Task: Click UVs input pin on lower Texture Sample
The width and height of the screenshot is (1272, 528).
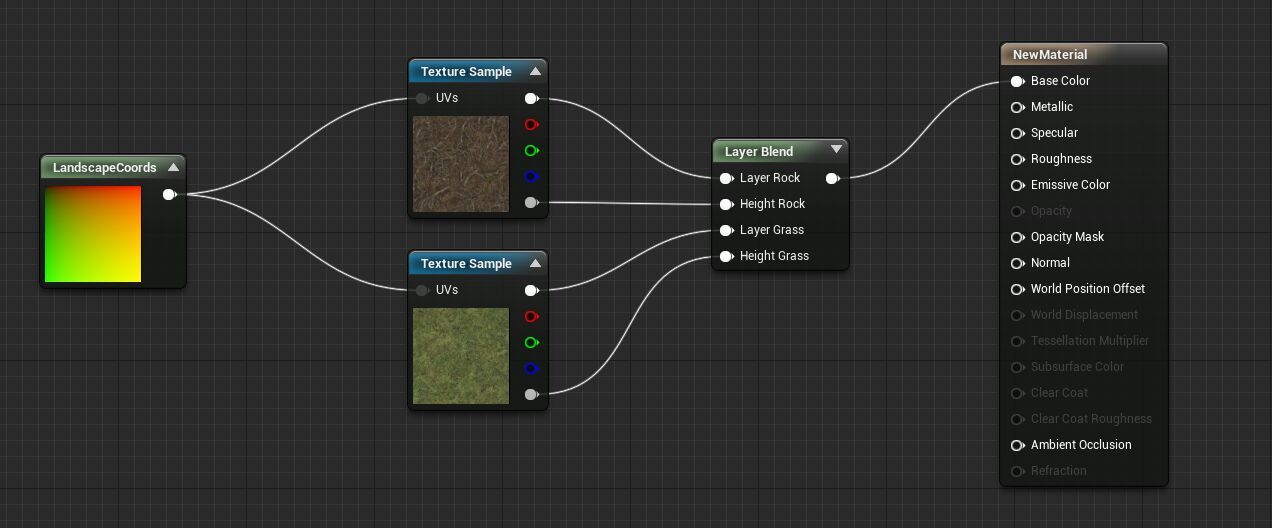Action: [422, 290]
